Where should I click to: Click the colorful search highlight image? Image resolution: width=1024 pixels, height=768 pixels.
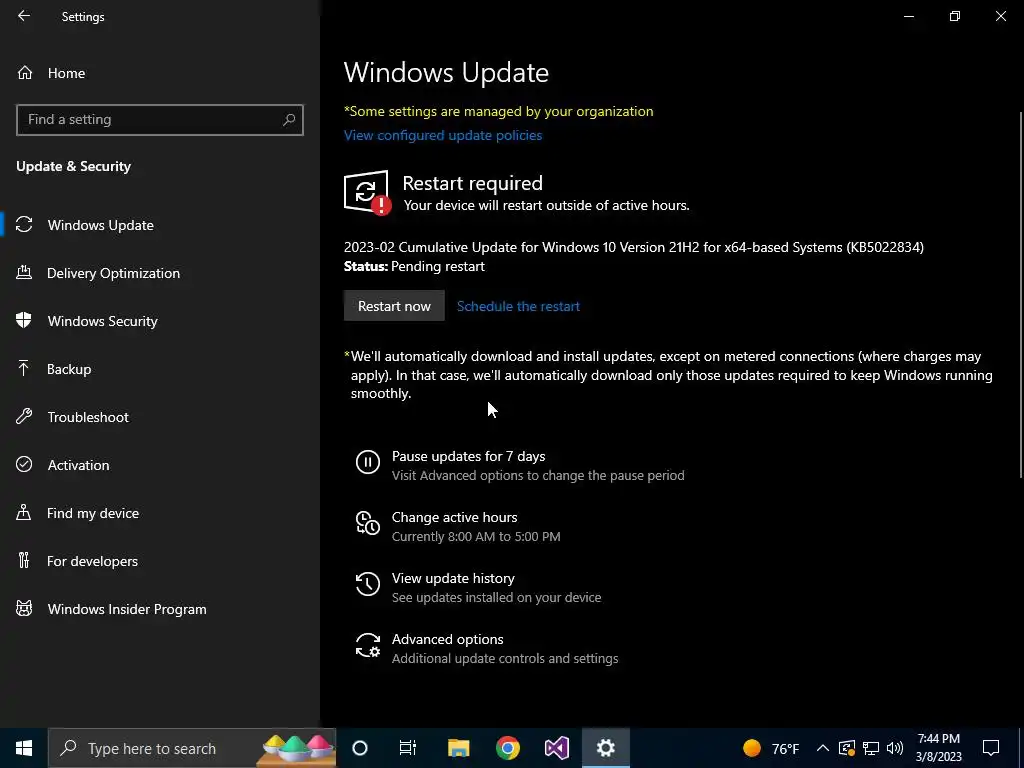point(297,748)
